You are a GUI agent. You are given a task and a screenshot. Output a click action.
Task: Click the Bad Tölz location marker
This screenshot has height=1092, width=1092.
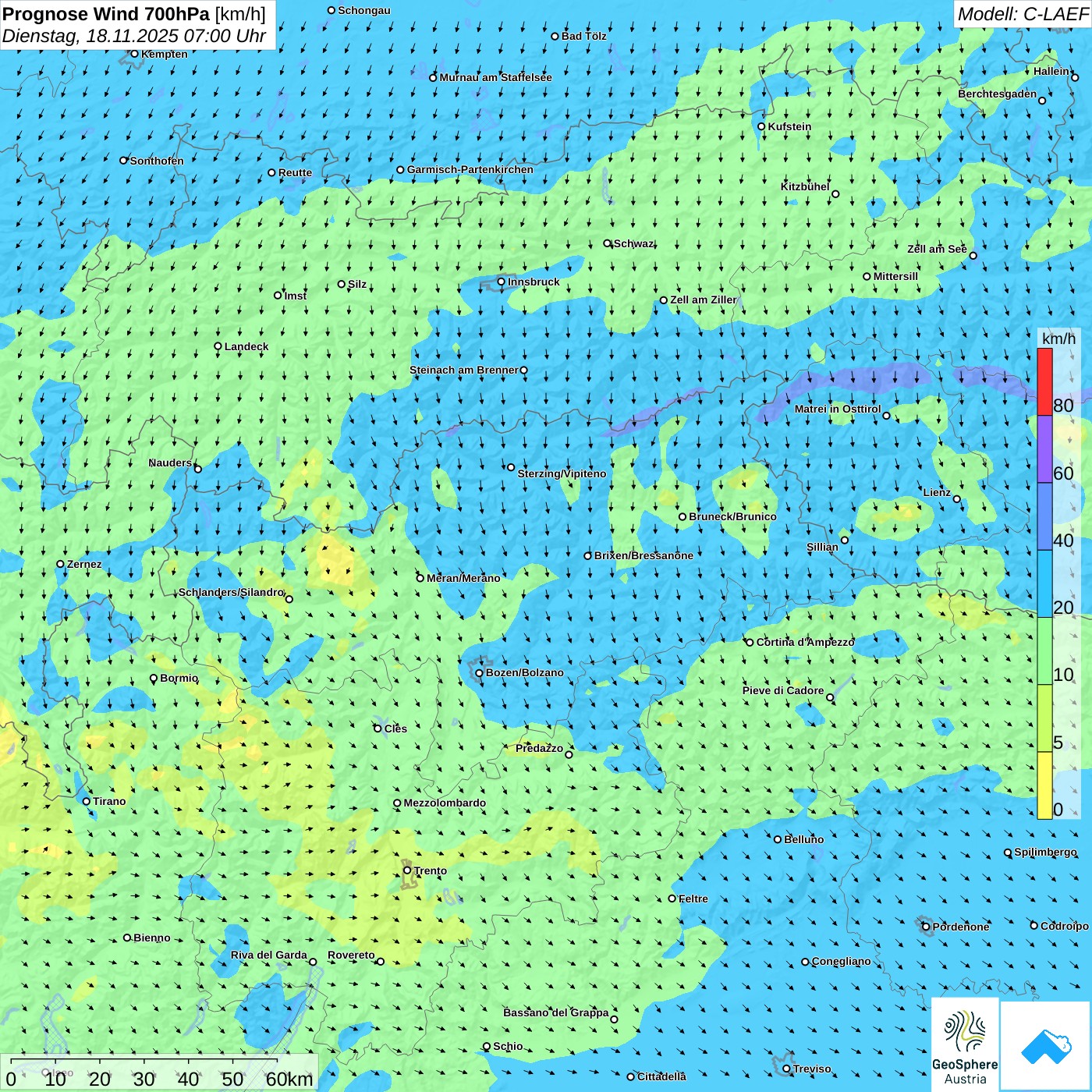555,36
